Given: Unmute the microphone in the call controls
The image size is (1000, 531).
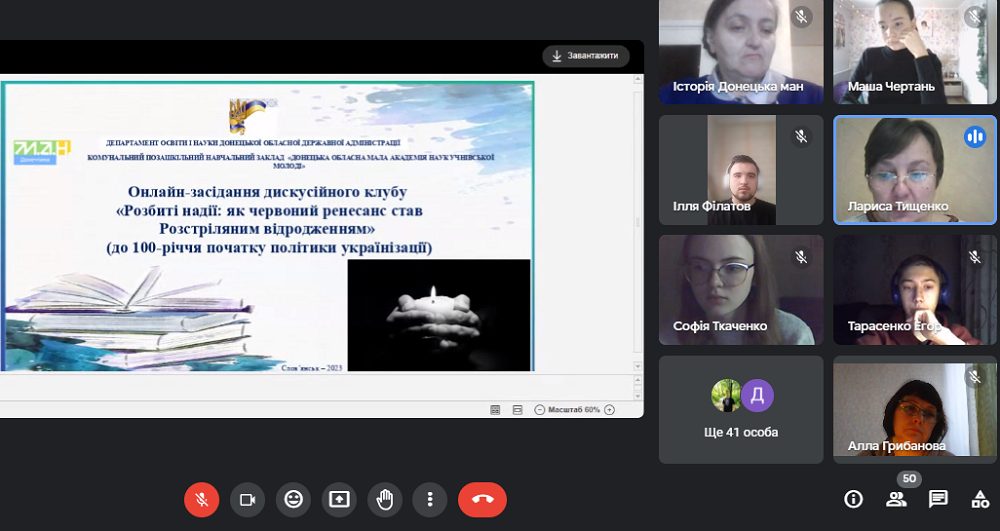Looking at the screenshot, I should 202,500.
